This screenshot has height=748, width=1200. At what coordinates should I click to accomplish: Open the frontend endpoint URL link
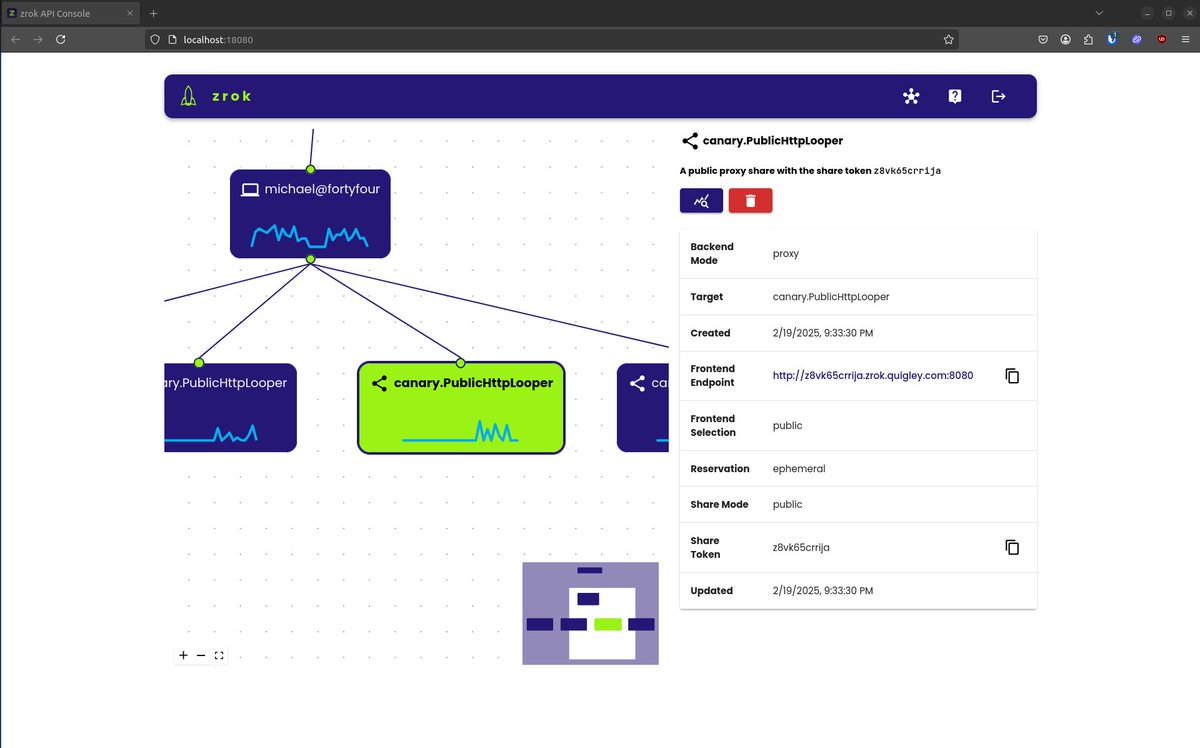coord(873,376)
